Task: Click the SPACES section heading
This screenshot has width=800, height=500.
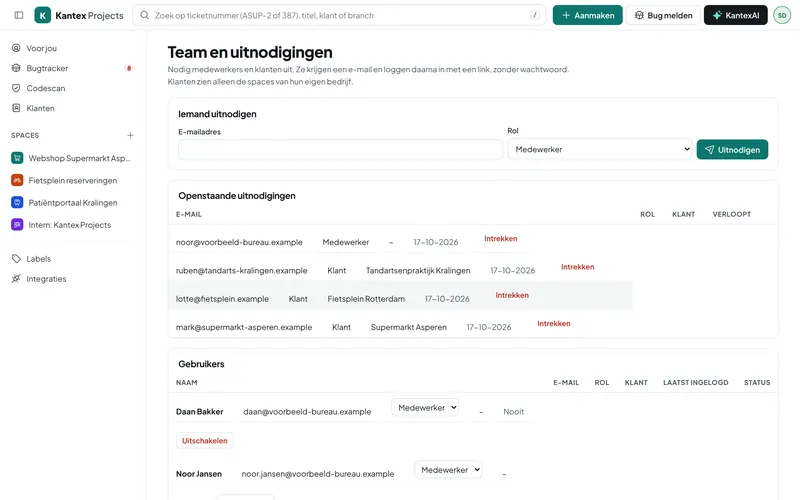Action: tap(25, 135)
